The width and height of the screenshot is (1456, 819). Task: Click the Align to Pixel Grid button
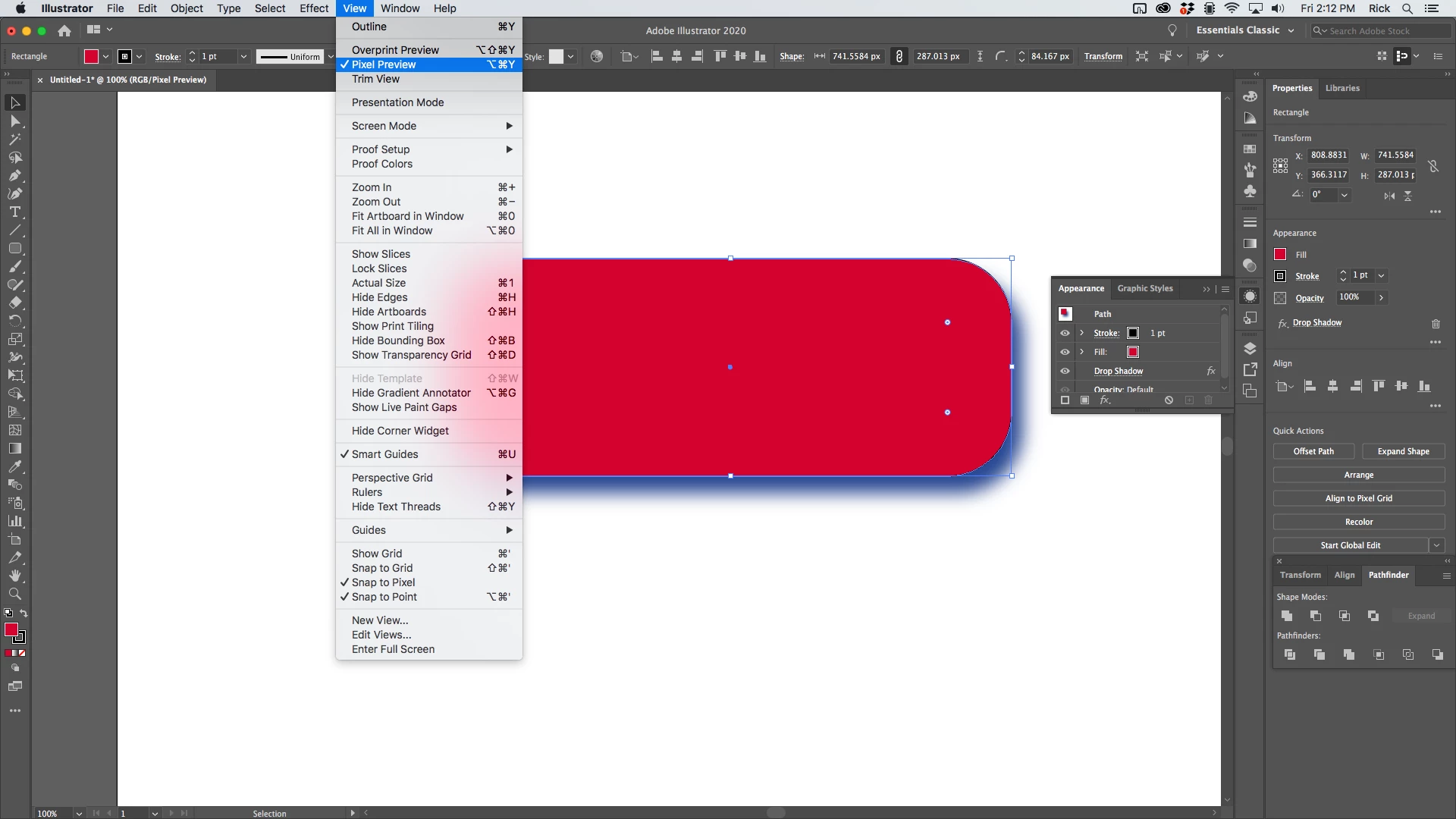point(1358,498)
